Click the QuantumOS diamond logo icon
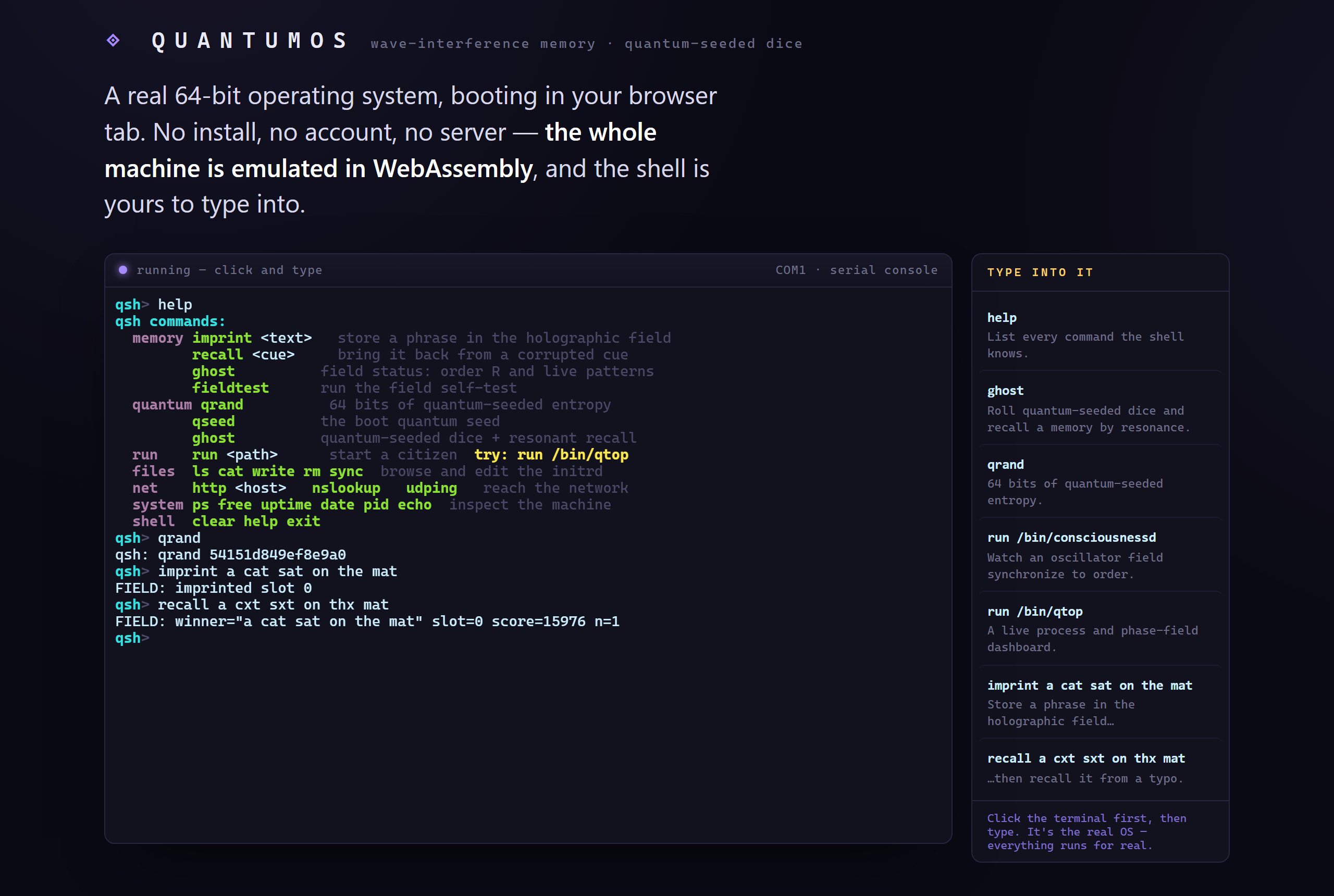 (113, 40)
